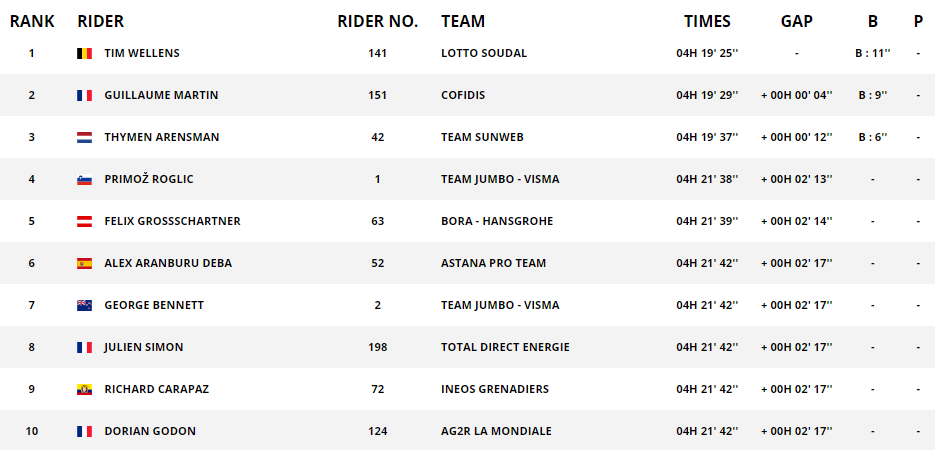Click the Slovenian flag beside Primož Roglic
This screenshot has height=450, width=935.
tap(84, 179)
